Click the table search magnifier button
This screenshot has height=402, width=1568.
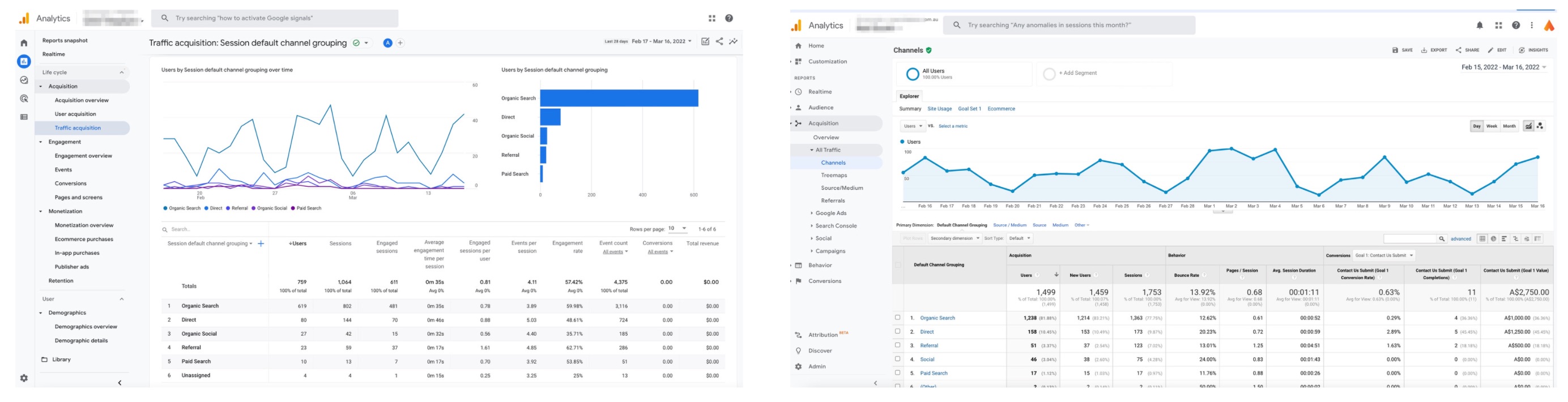pyautogui.click(x=1441, y=239)
